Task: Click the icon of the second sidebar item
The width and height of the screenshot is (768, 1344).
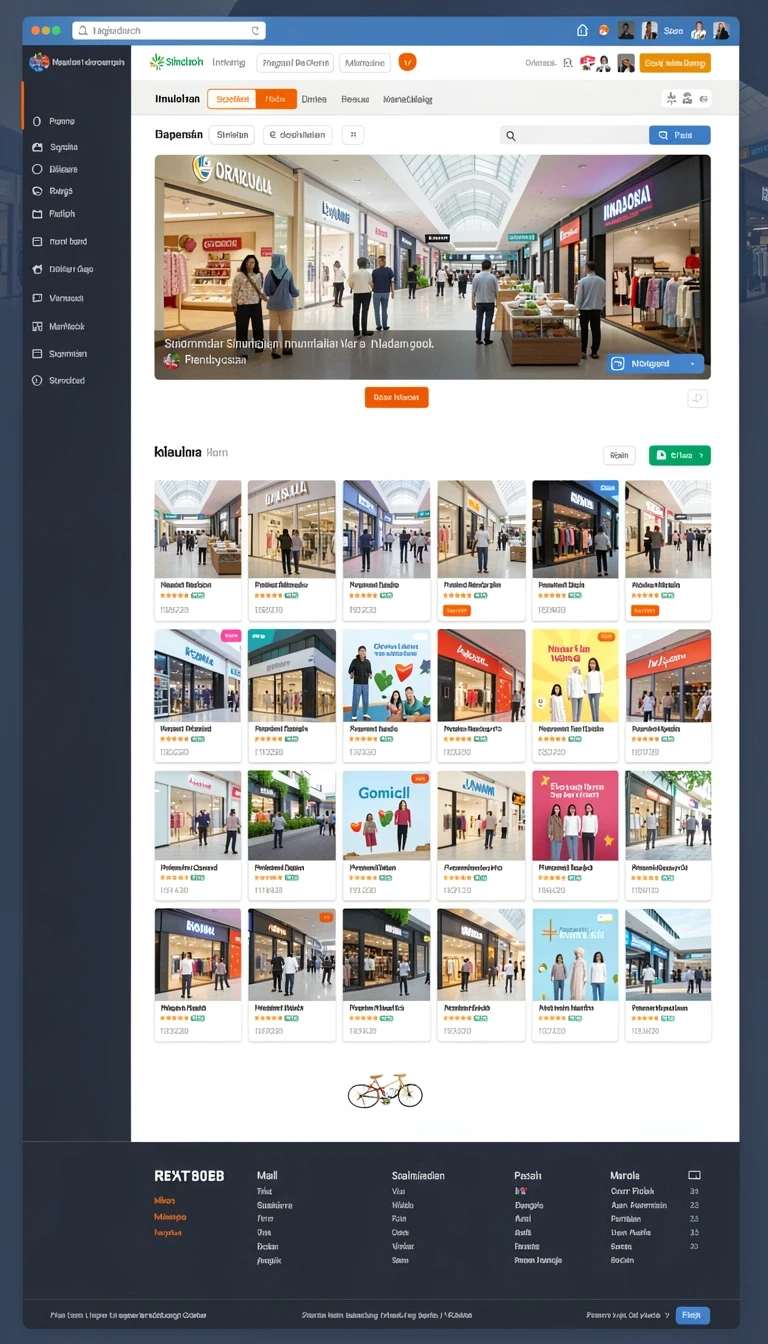Action: click(37, 147)
